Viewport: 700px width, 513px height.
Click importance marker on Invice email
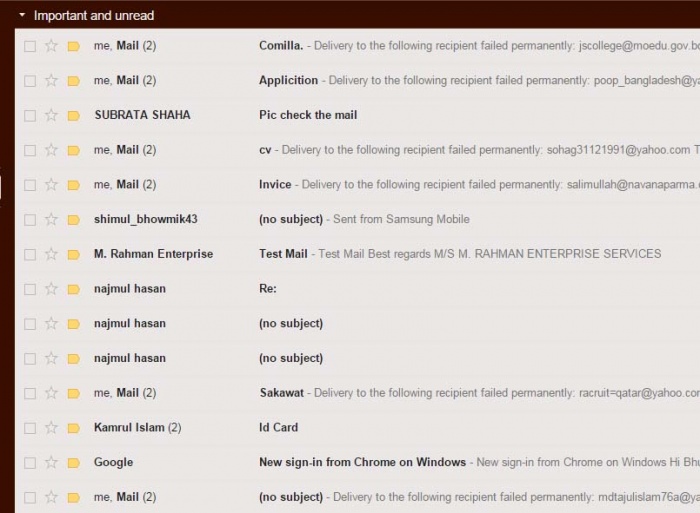(73, 185)
